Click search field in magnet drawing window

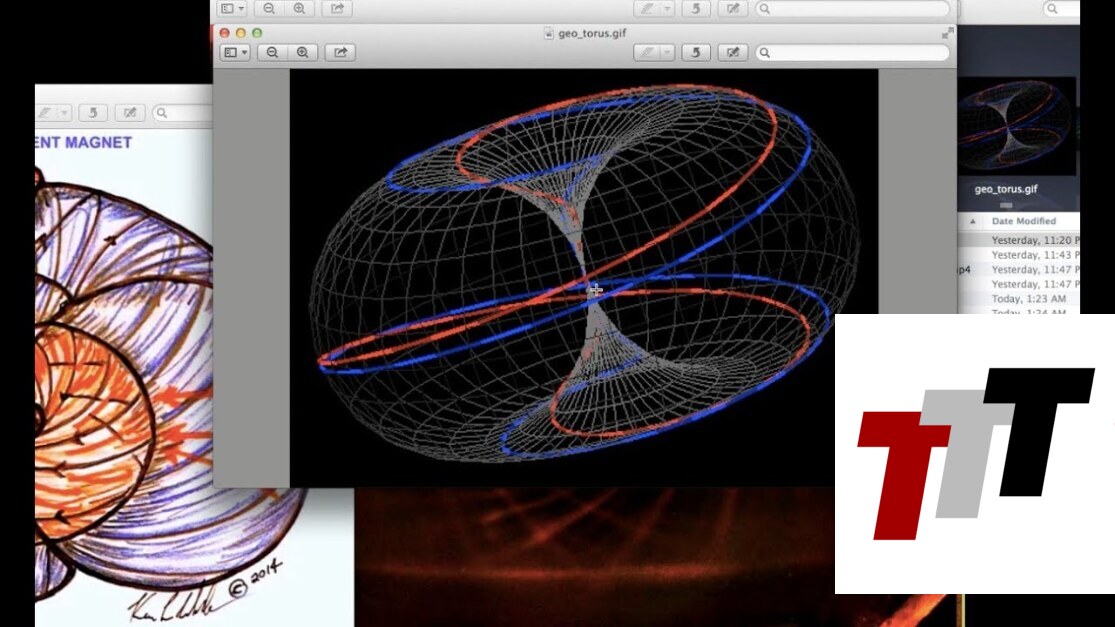(185, 113)
